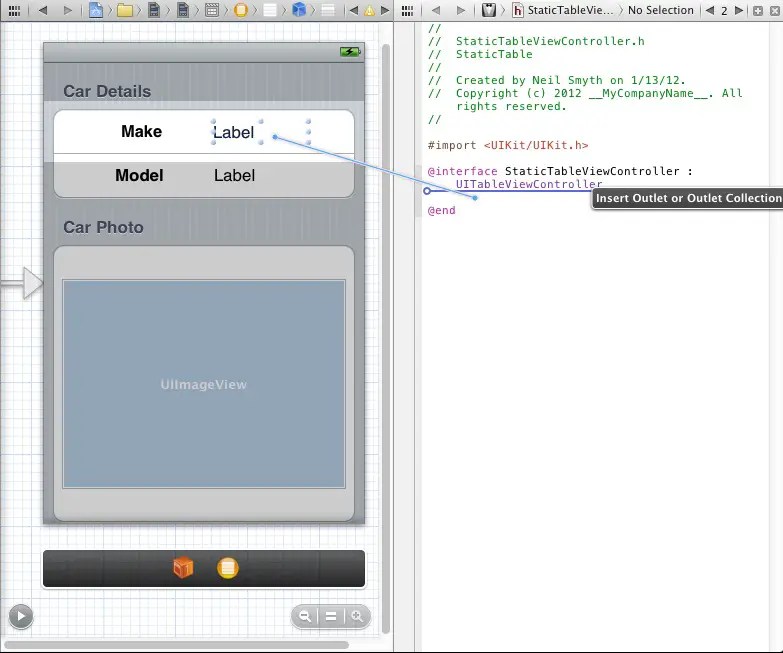The height and width of the screenshot is (653, 783).
Task: Select the second storyboard file icon
Action: coord(183,10)
